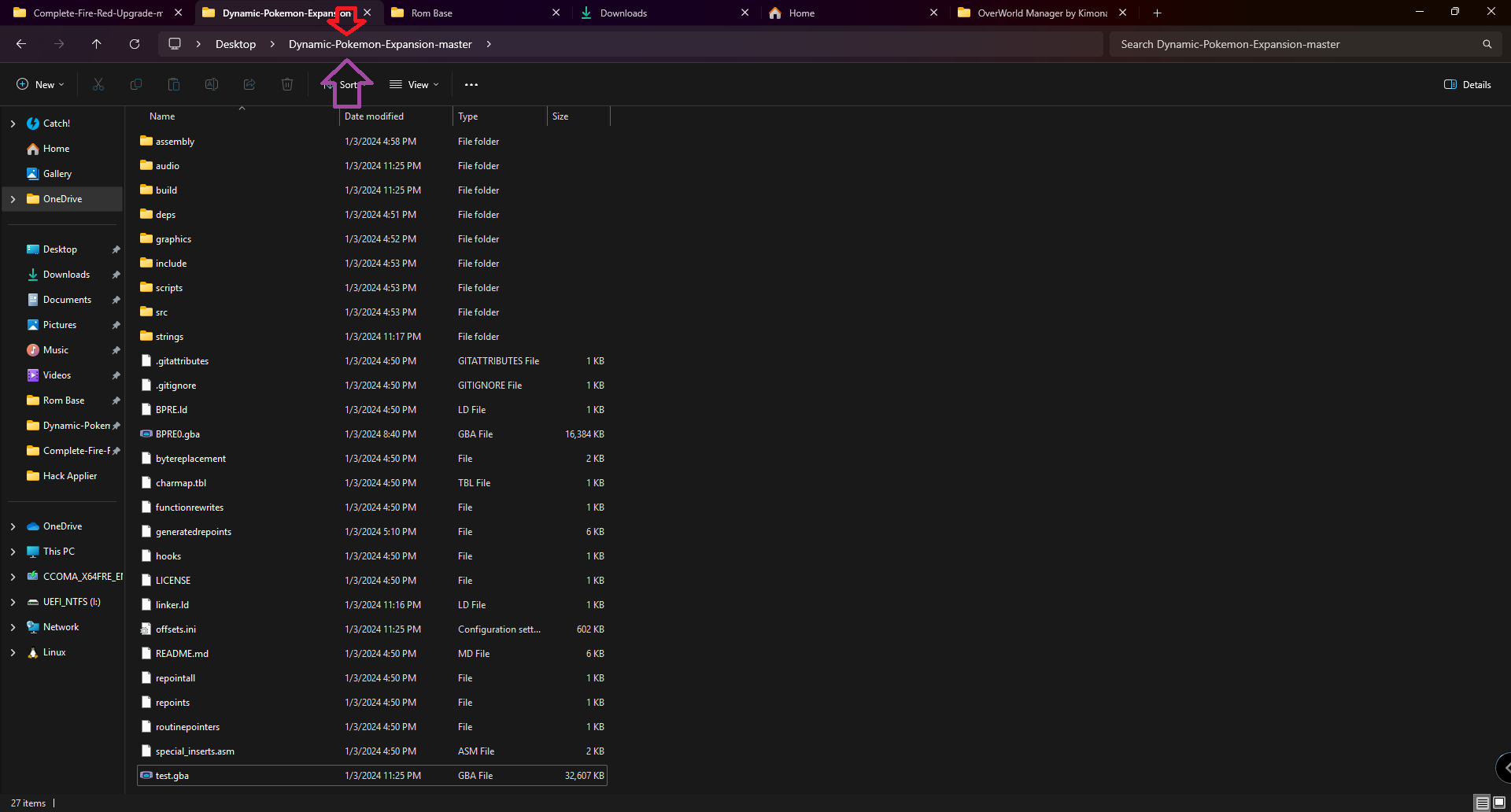Refresh the current folder view
The height and width of the screenshot is (812, 1511).
click(x=135, y=44)
